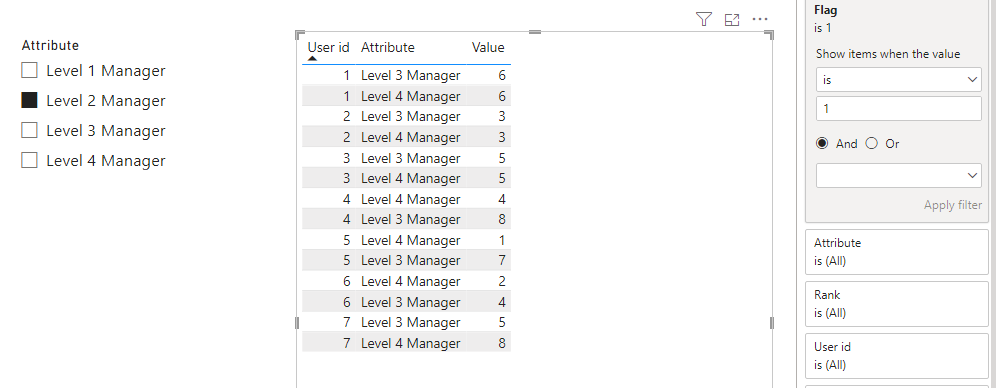Sort table by User id column header

328,47
